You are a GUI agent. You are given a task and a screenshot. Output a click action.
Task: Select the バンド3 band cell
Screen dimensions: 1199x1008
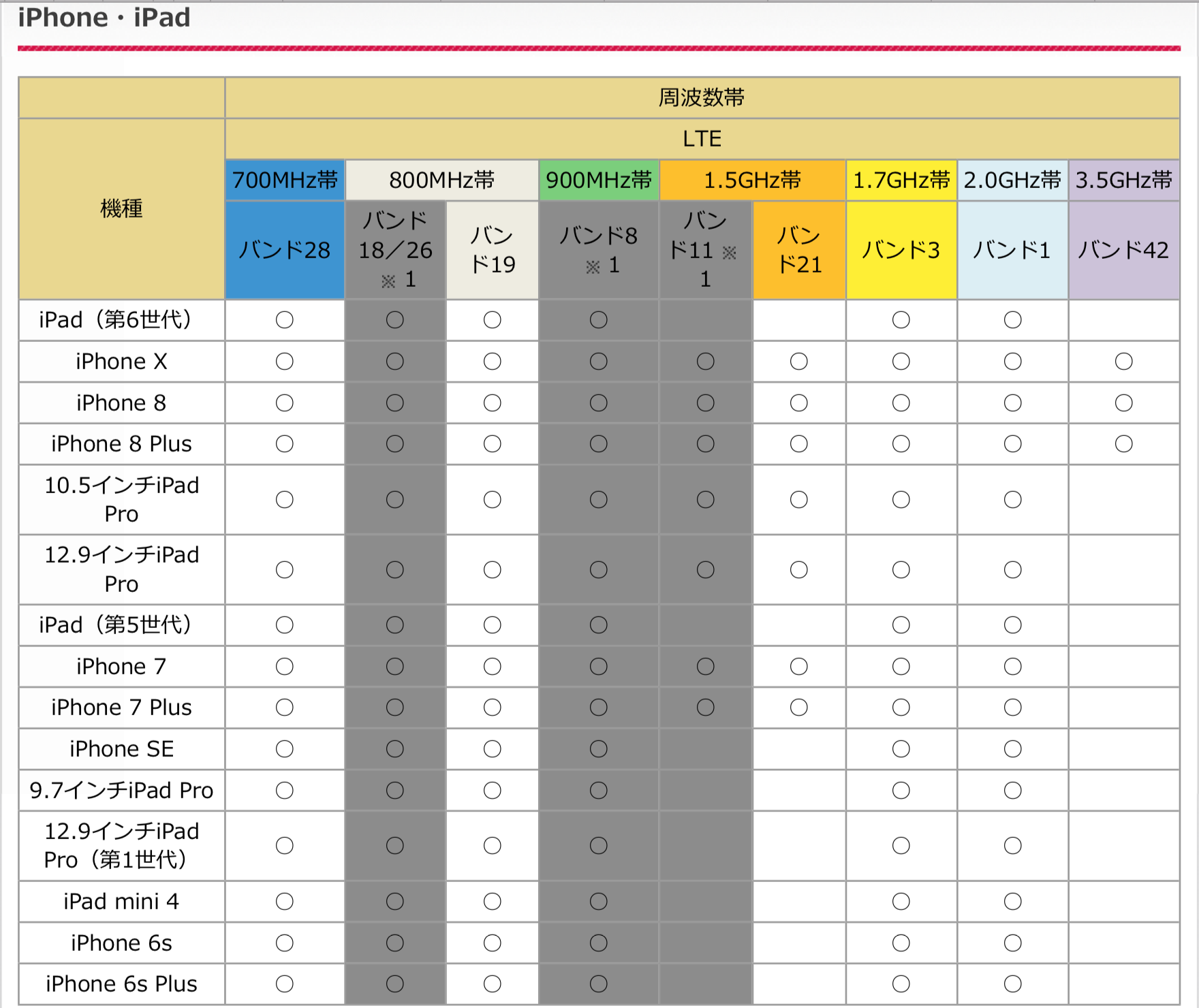click(x=901, y=250)
